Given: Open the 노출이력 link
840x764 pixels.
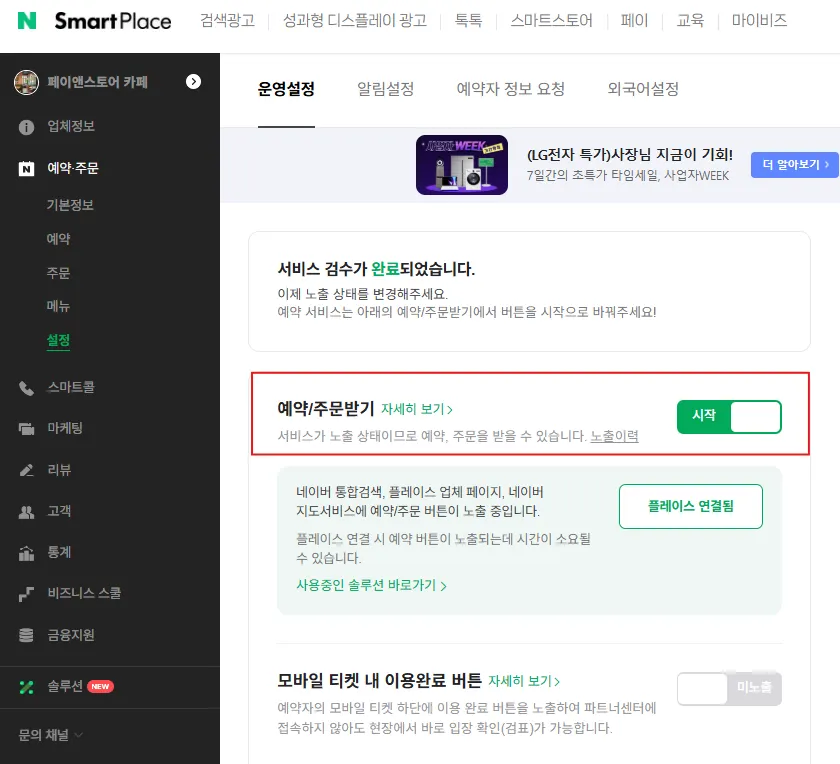Looking at the screenshot, I should pos(614,436).
